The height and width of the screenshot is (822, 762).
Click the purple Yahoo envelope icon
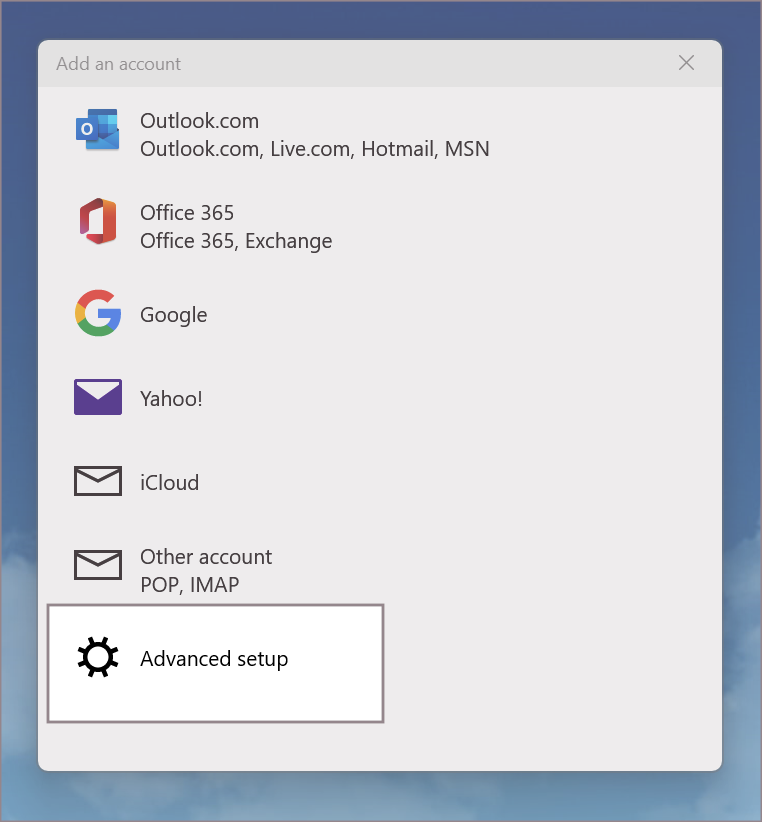(97, 397)
